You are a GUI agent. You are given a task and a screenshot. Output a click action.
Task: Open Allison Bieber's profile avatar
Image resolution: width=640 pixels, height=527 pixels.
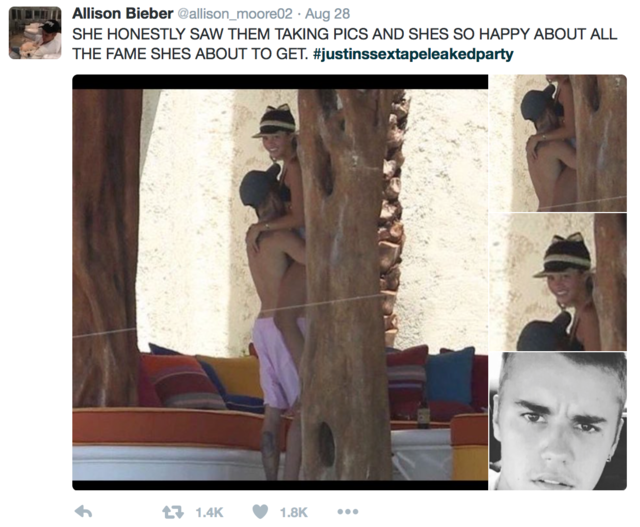[x=35, y=33]
